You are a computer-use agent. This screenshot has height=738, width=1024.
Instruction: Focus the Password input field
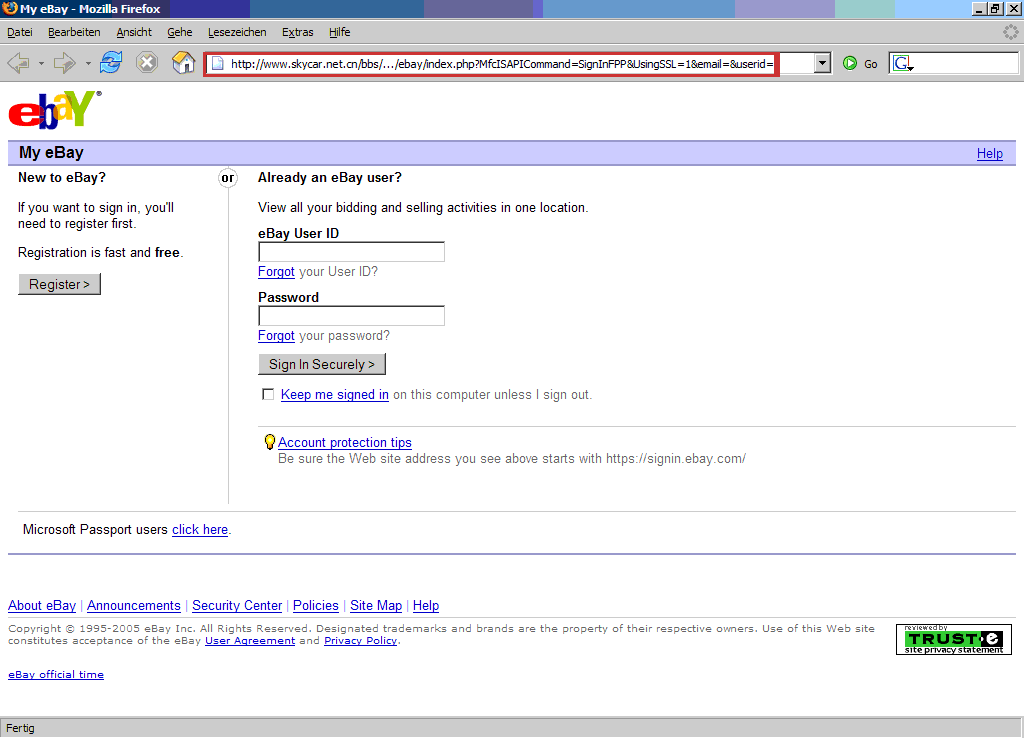[x=351, y=316]
